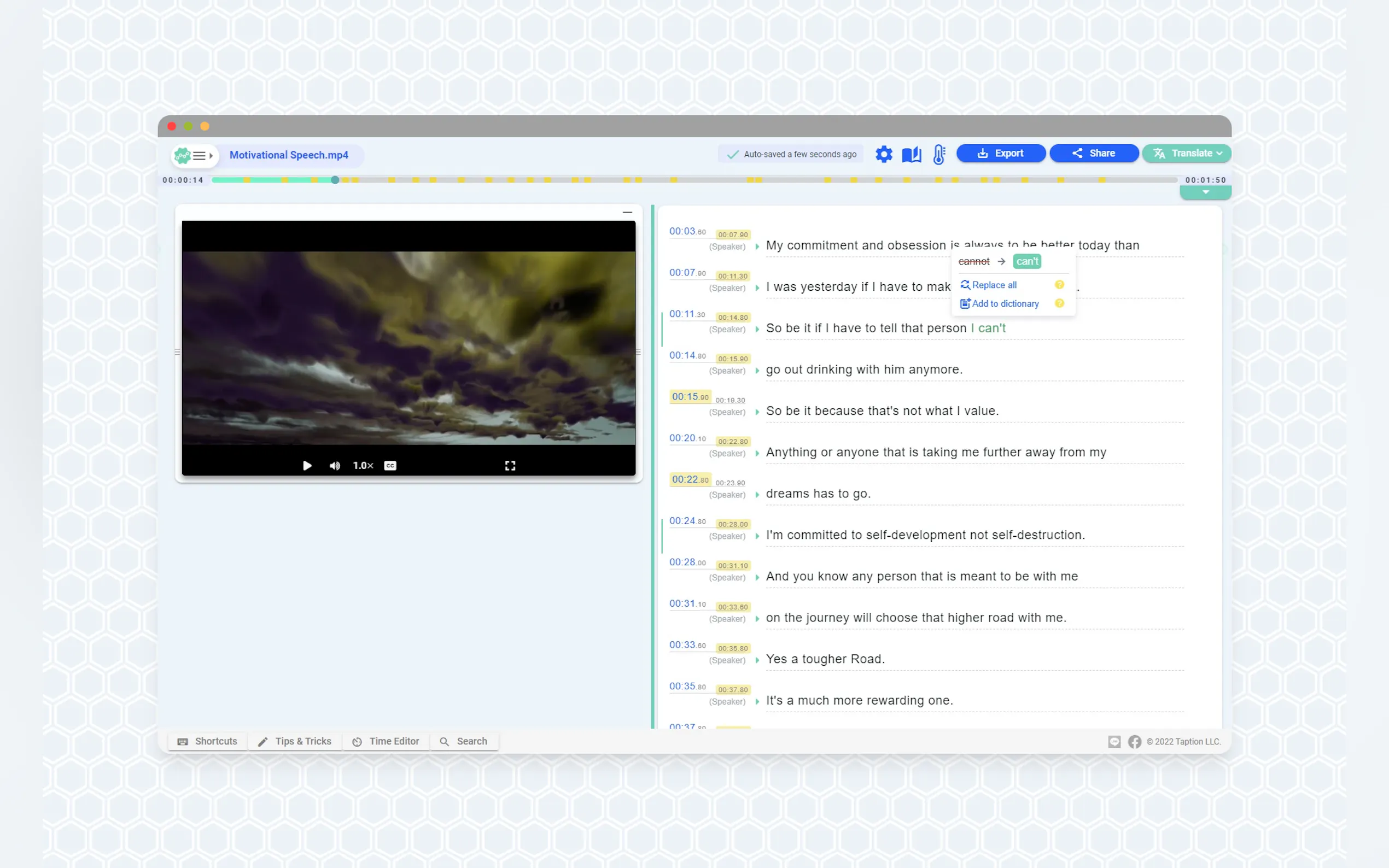
Task: Open the Translate dropdown
Action: pyautogui.click(x=1186, y=153)
